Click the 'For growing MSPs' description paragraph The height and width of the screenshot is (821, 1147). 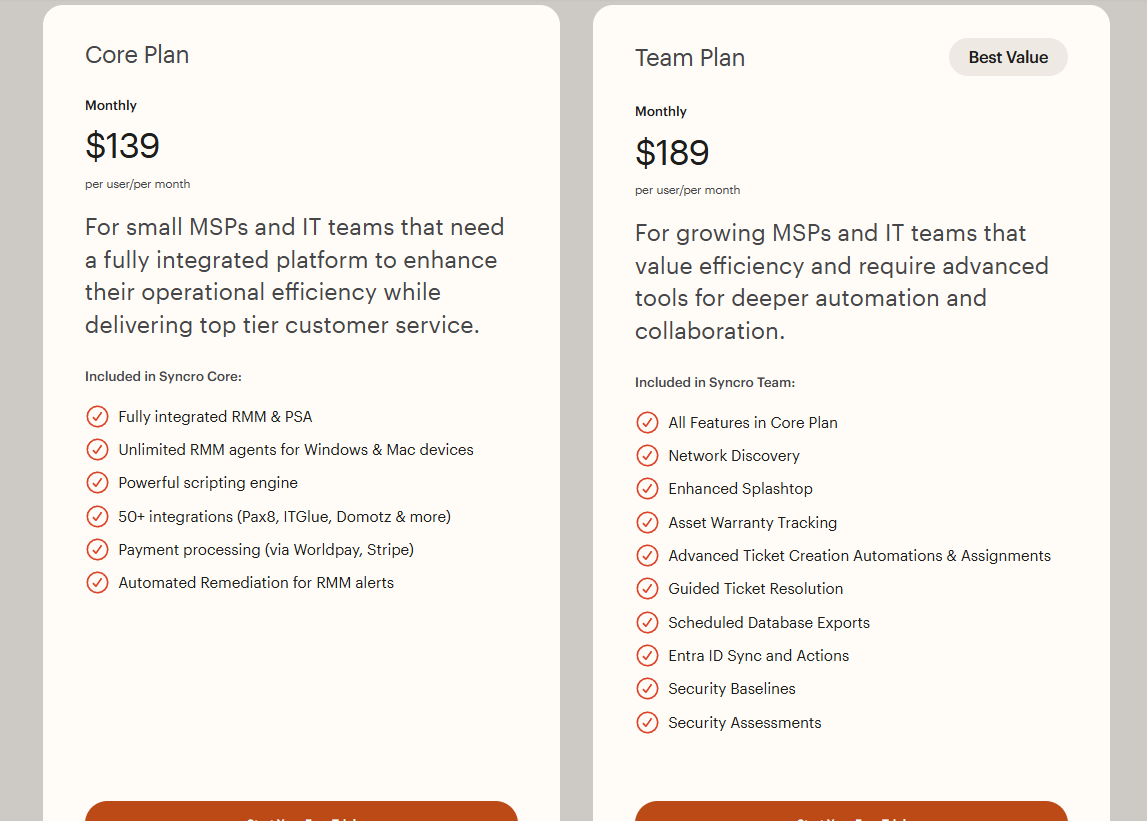pyautogui.click(x=842, y=282)
